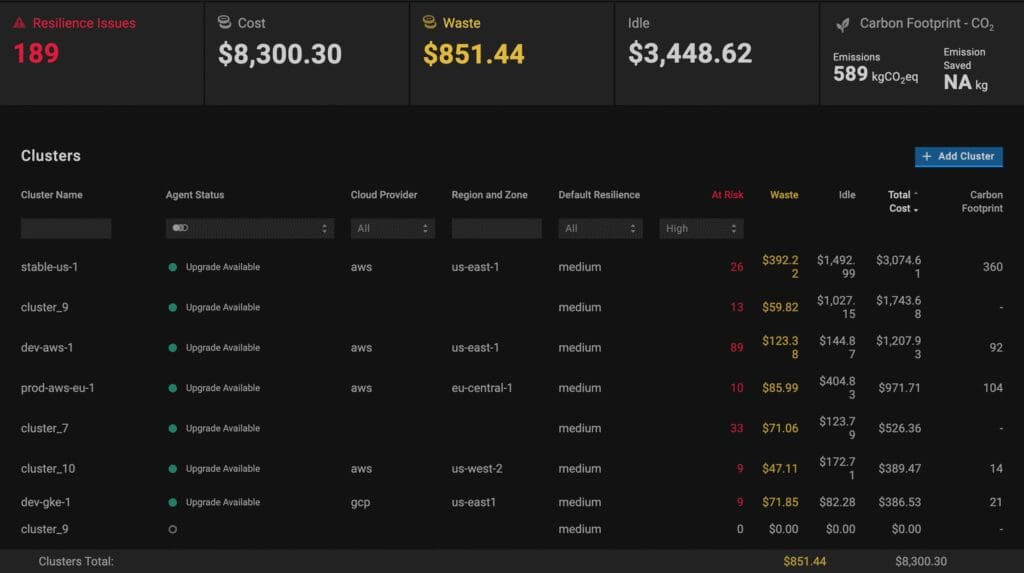1024x573 pixels.
Task: Toggle the Agent Status filter switch
Action: [180, 228]
